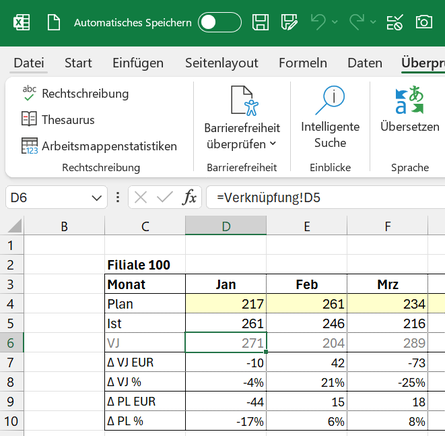Undo the last action
The width and height of the screenshot is (445, 436).
[318, 23]
